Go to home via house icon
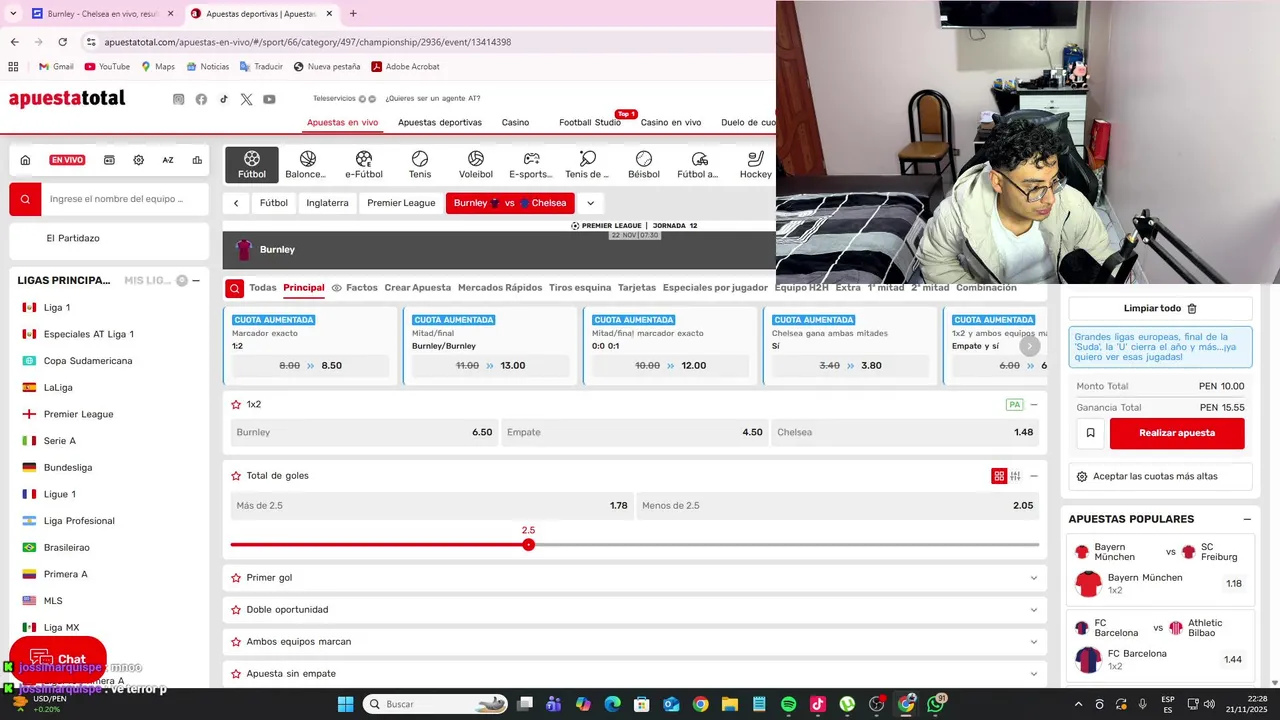1280x720 pixels. click(25, 160)
